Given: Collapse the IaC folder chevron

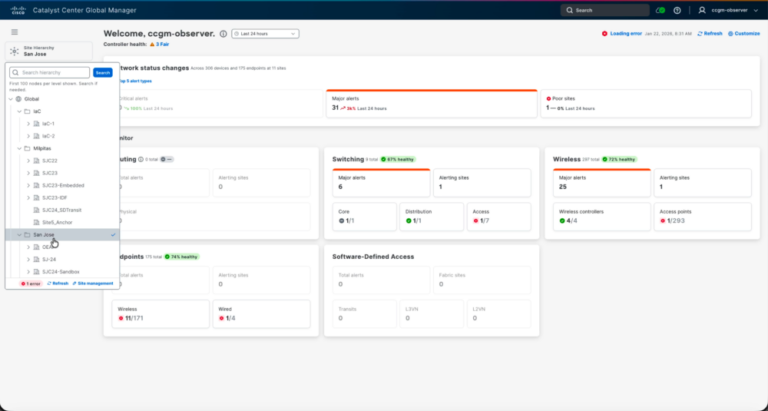Looking at the screenshot, I should pos(20,111).
